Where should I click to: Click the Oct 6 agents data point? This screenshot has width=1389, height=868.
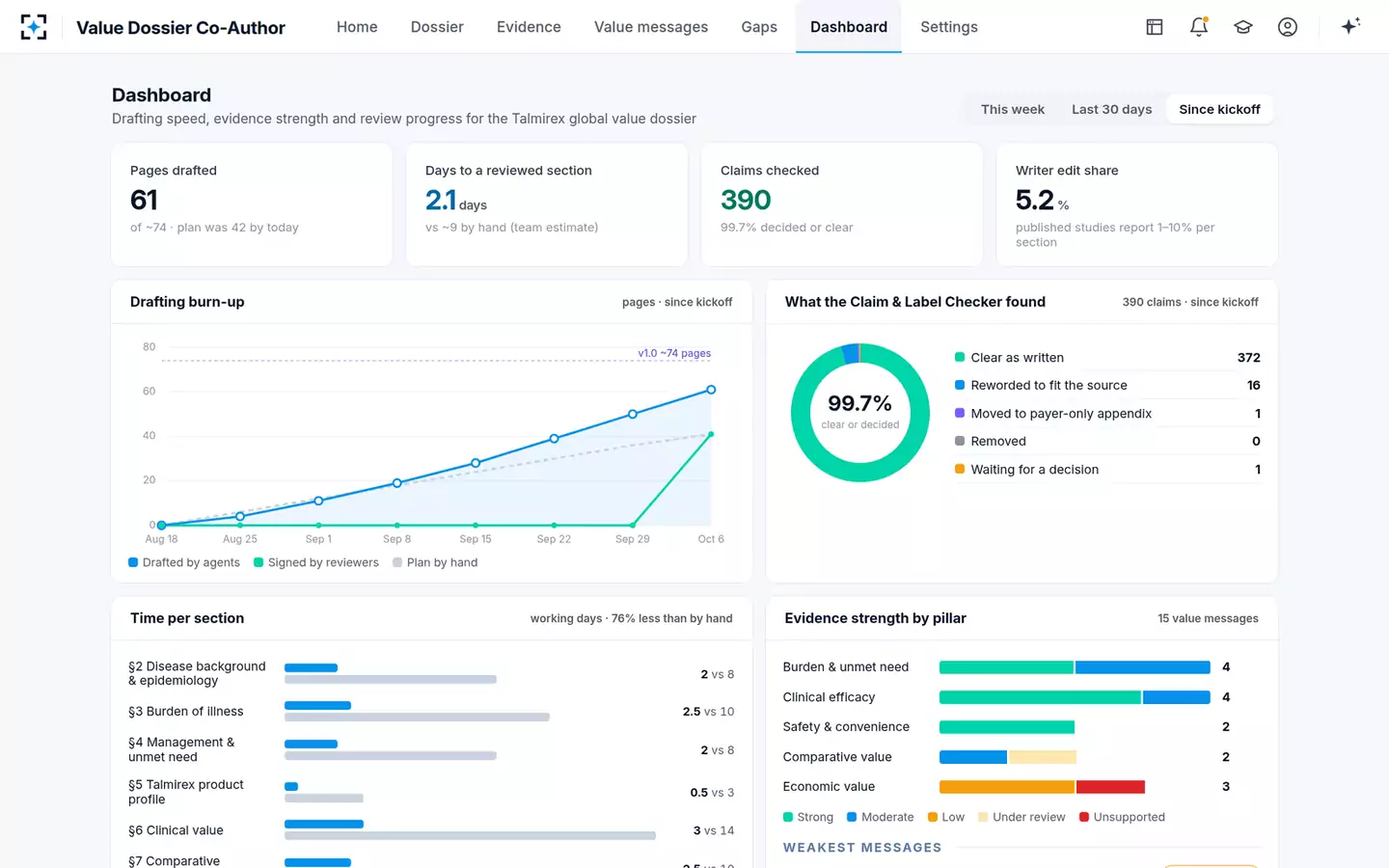click(x=711, y=390)
